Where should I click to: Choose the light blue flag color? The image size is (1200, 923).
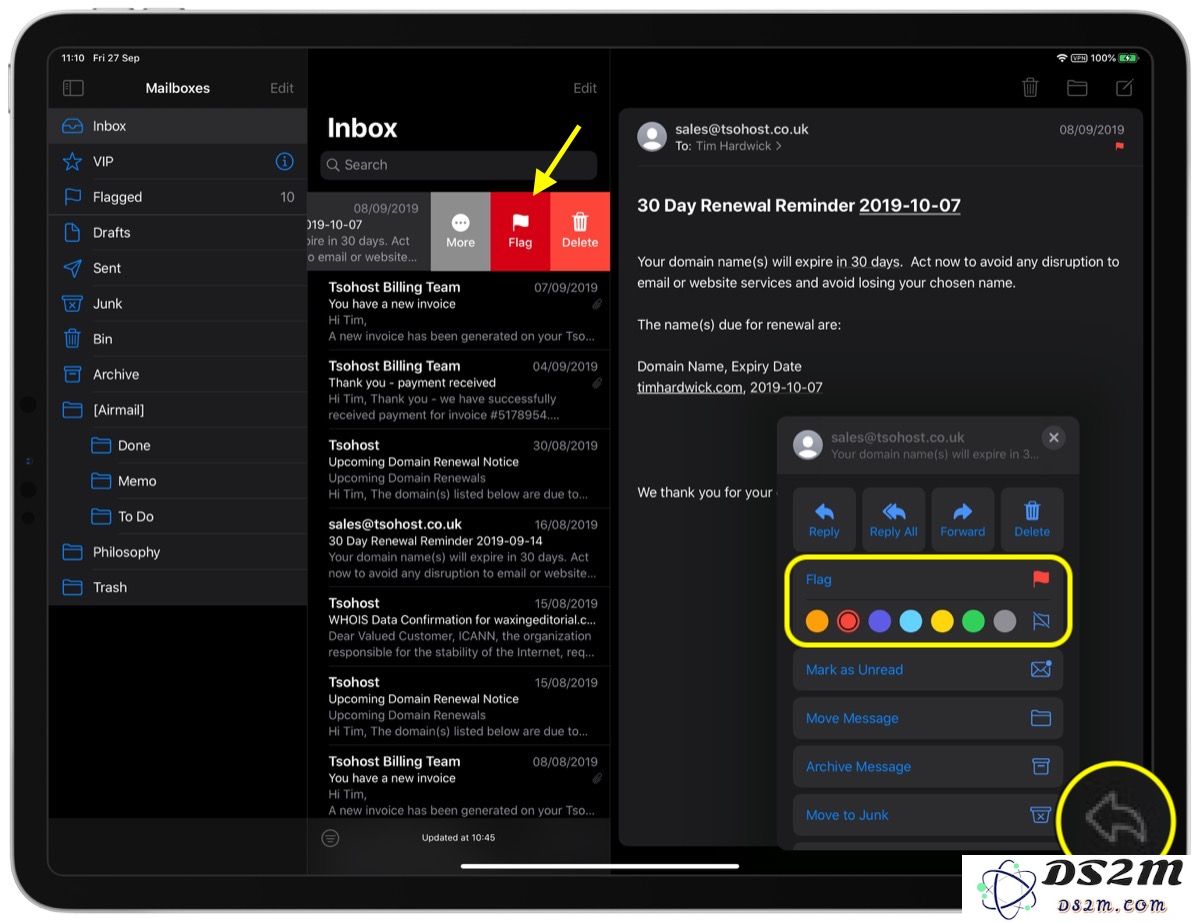911,621
